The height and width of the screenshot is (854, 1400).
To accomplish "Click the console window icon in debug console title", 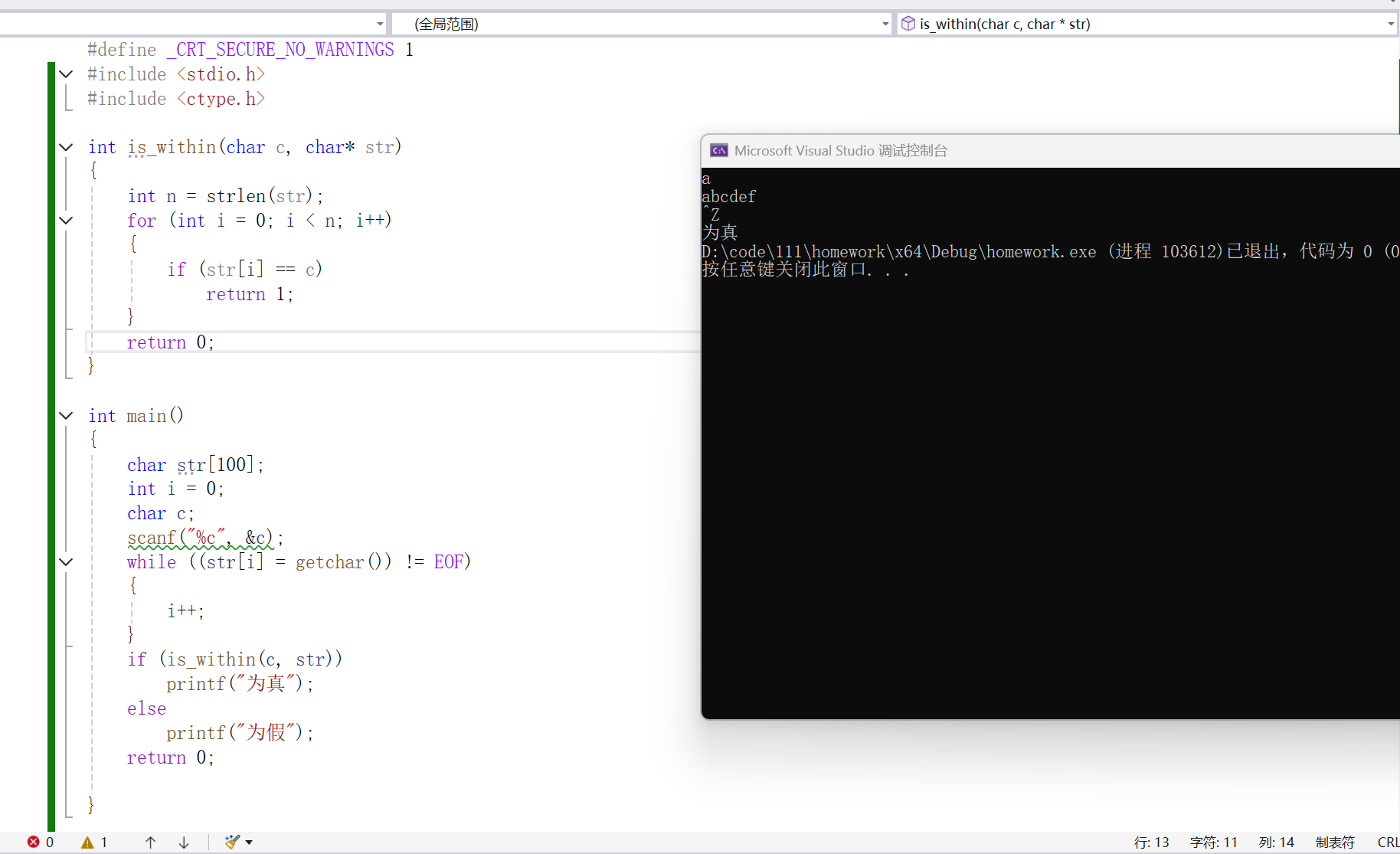I will (x=718, y=150).
